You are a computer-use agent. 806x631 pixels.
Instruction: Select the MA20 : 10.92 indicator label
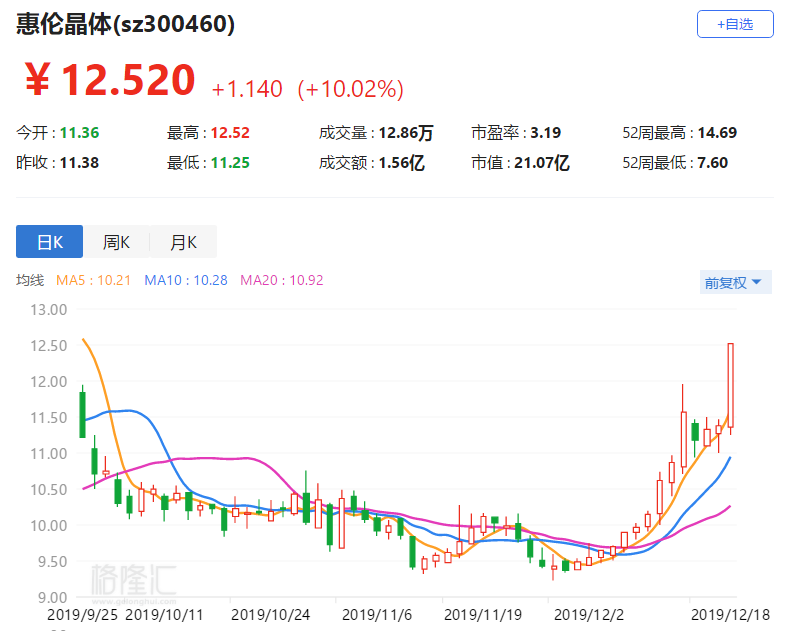pyautogui.click(x=282, y=280)
